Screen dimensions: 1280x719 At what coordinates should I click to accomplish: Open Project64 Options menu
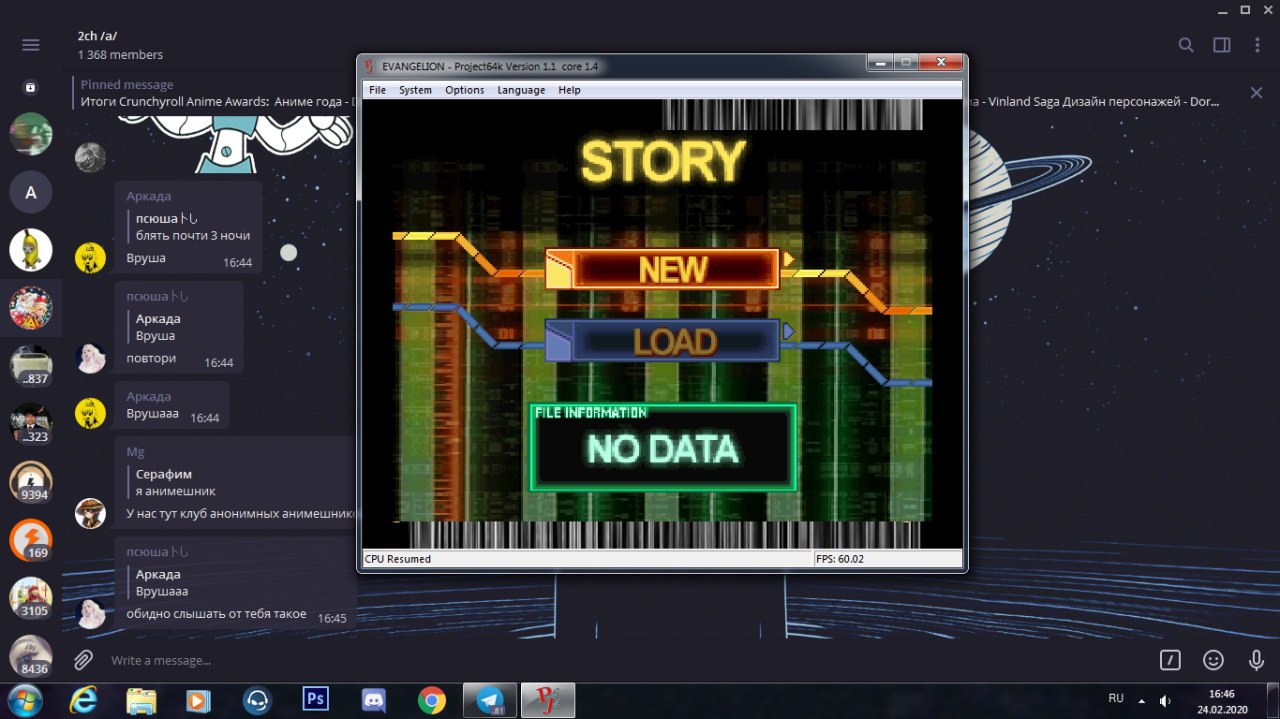(x=464, y=90)
